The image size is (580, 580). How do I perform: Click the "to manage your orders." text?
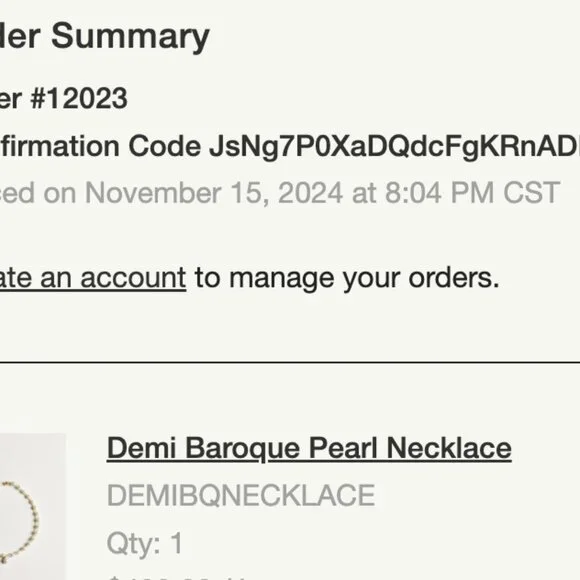click(347, 277)
